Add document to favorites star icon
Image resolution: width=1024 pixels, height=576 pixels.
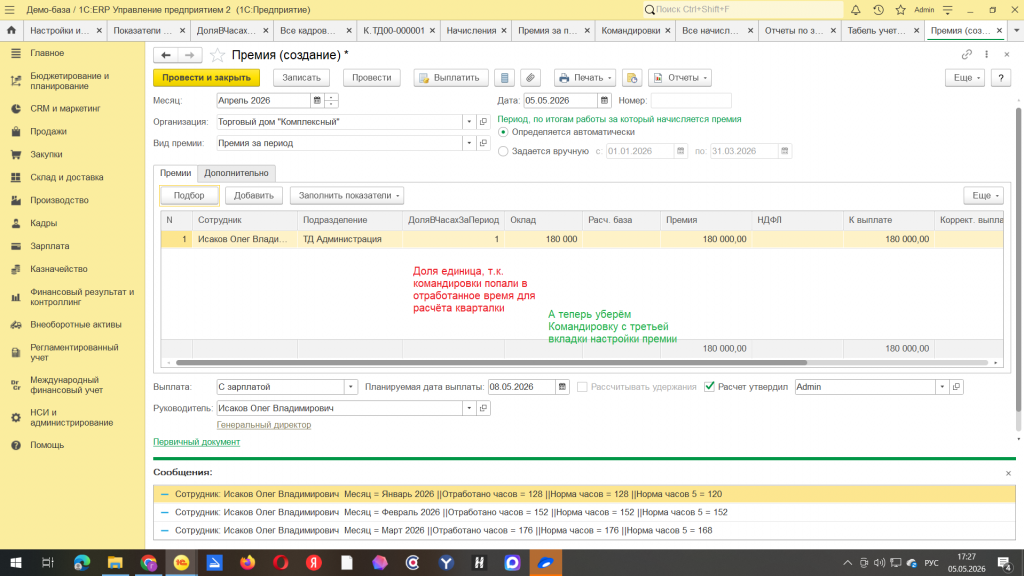[217, 55]
